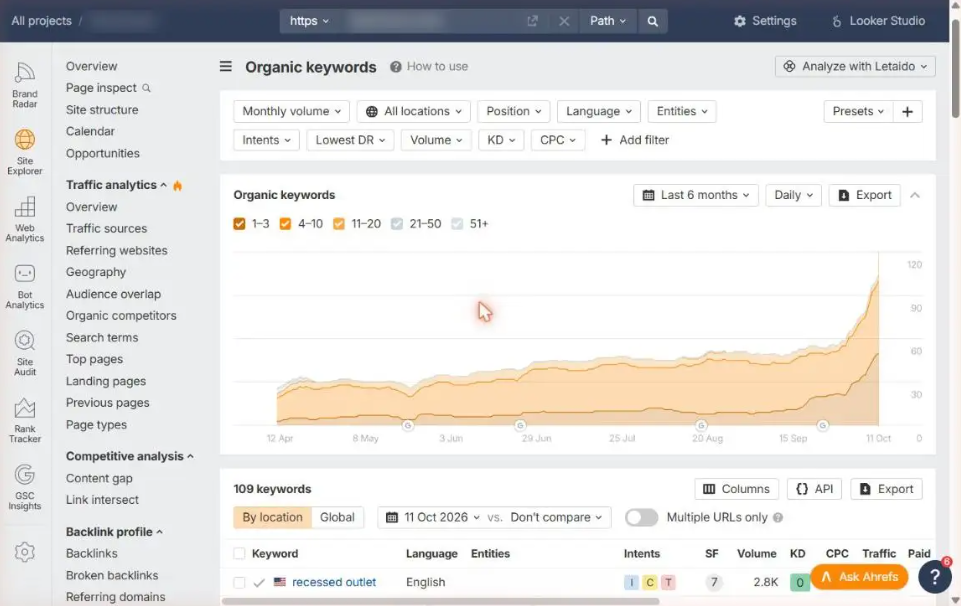Click the bottom sidebar gear icon
This screenshot has height=606, width=961.
tap(25, 552)
